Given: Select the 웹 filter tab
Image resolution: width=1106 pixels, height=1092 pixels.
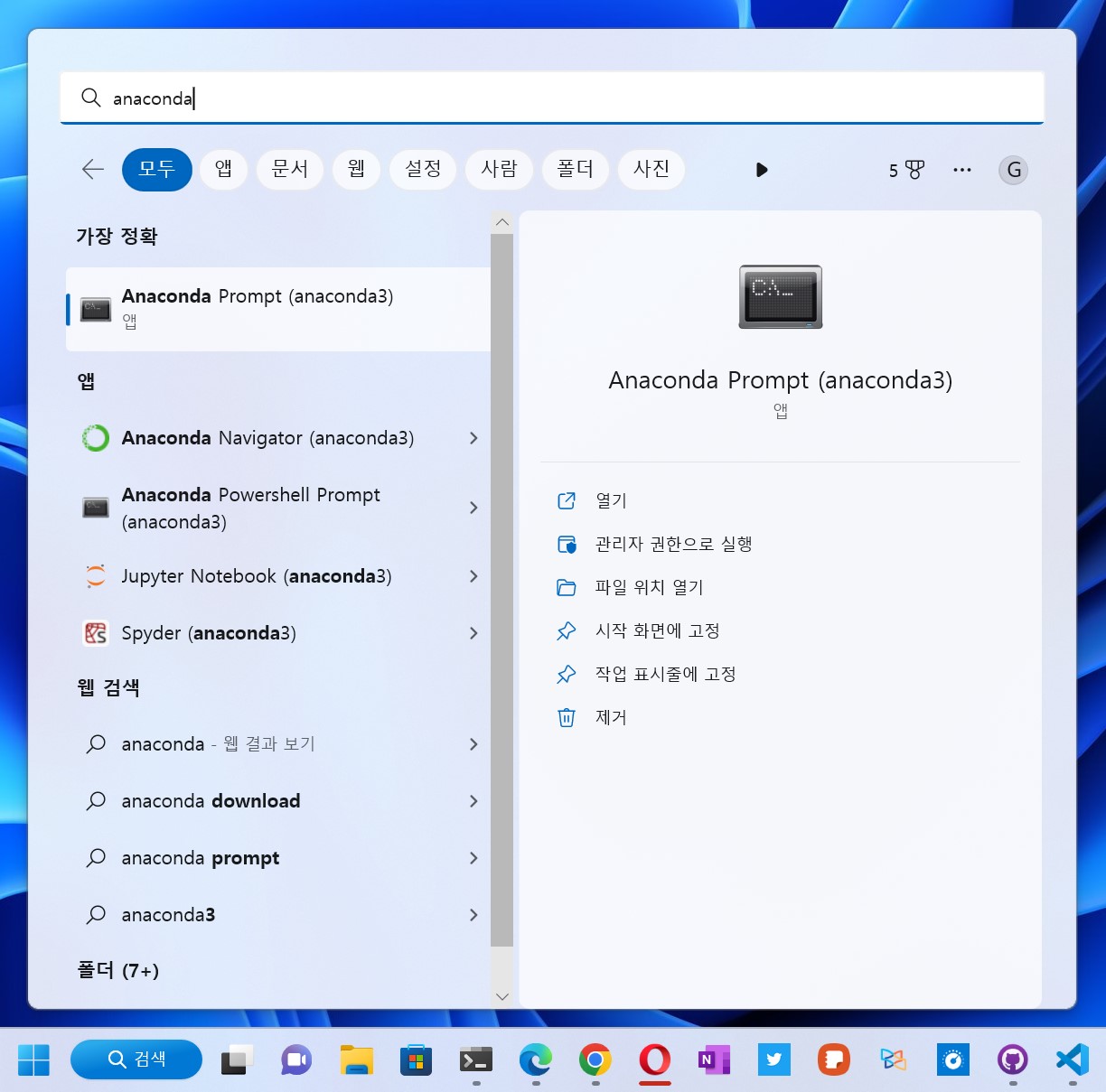Looking at the screenshot, I should click(x=356, y=170).
